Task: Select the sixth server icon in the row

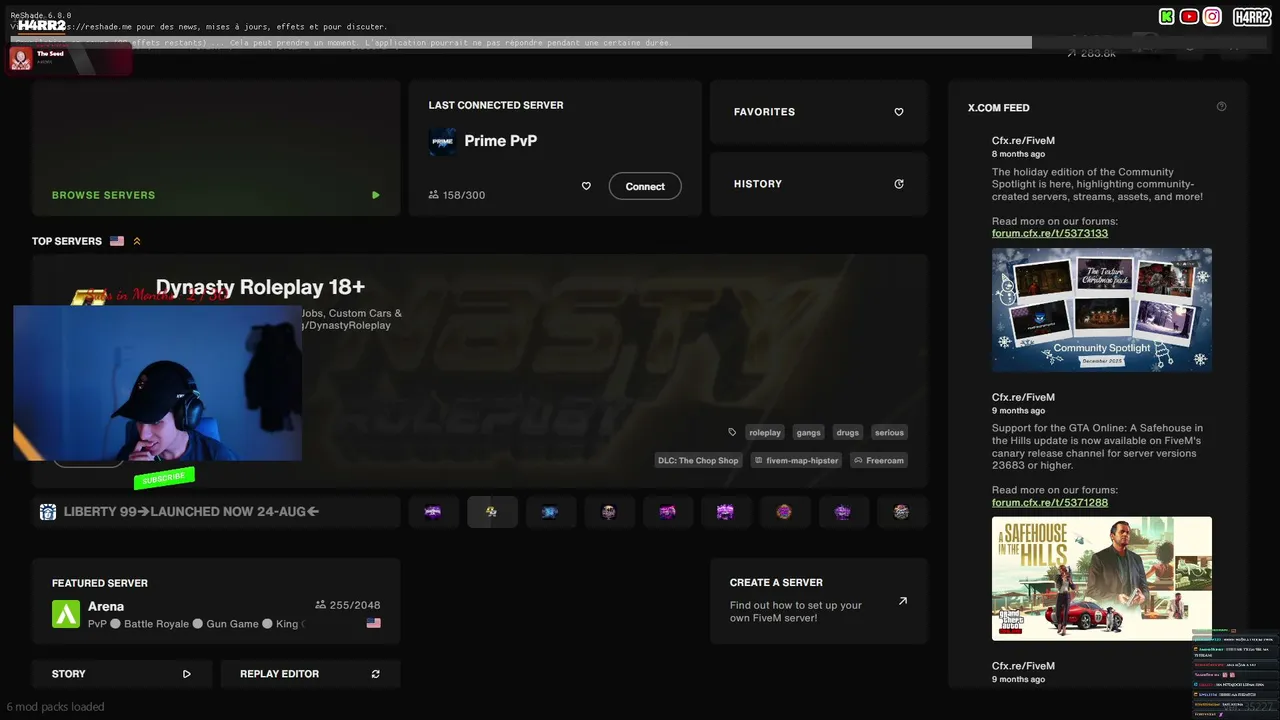Action: [726, 512]
